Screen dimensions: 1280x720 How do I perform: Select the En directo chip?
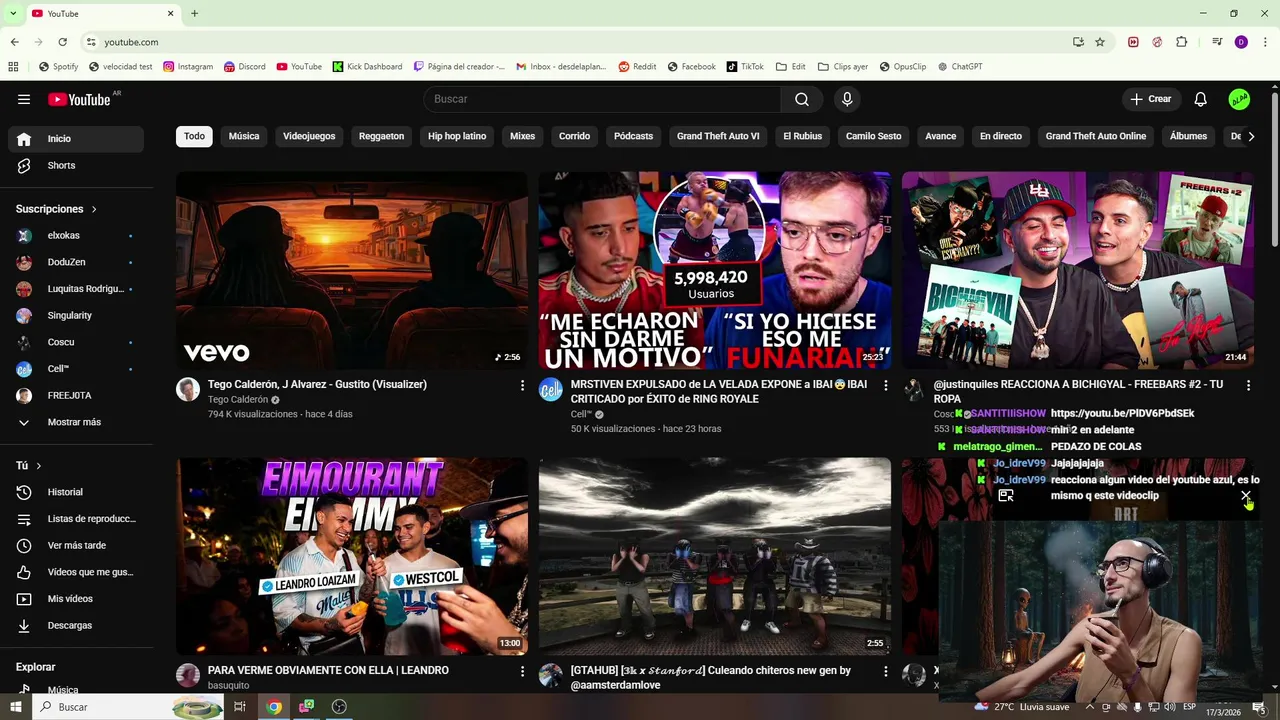pyautogui.click(x=1001, y=136)
